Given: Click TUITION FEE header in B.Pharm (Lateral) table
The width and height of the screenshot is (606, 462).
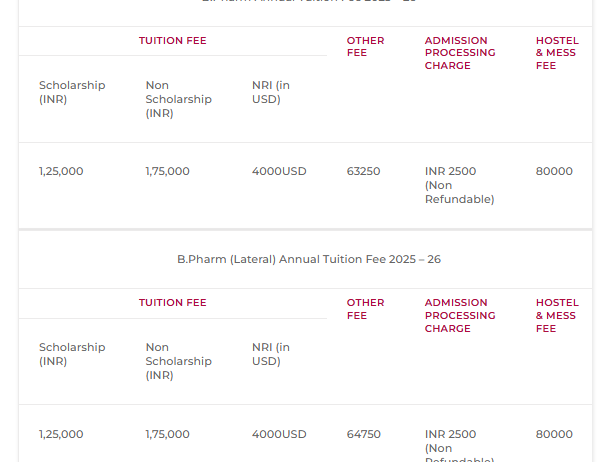Looking at the screenshot, I should click(173, 303).
